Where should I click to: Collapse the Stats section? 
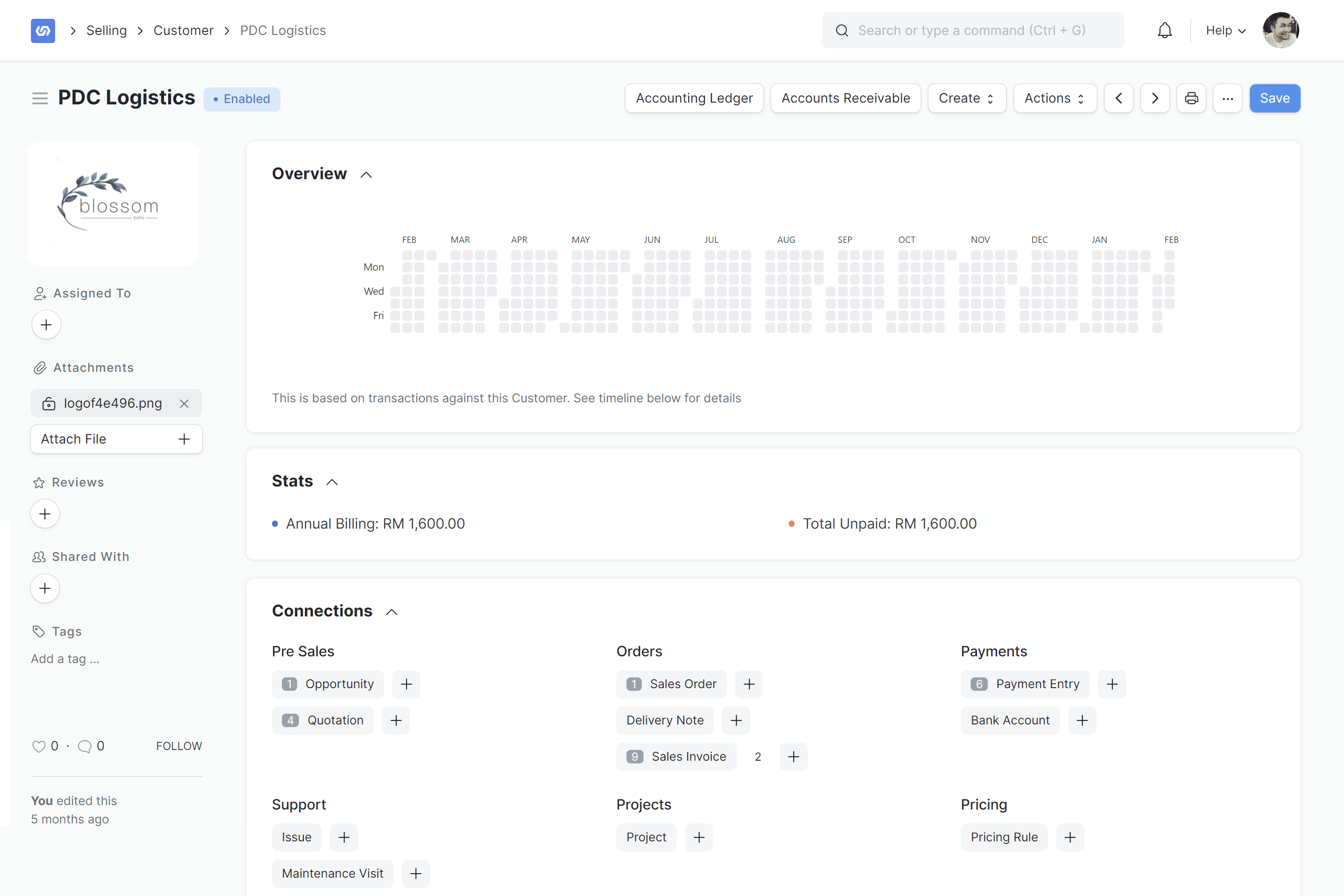[332, 482]
